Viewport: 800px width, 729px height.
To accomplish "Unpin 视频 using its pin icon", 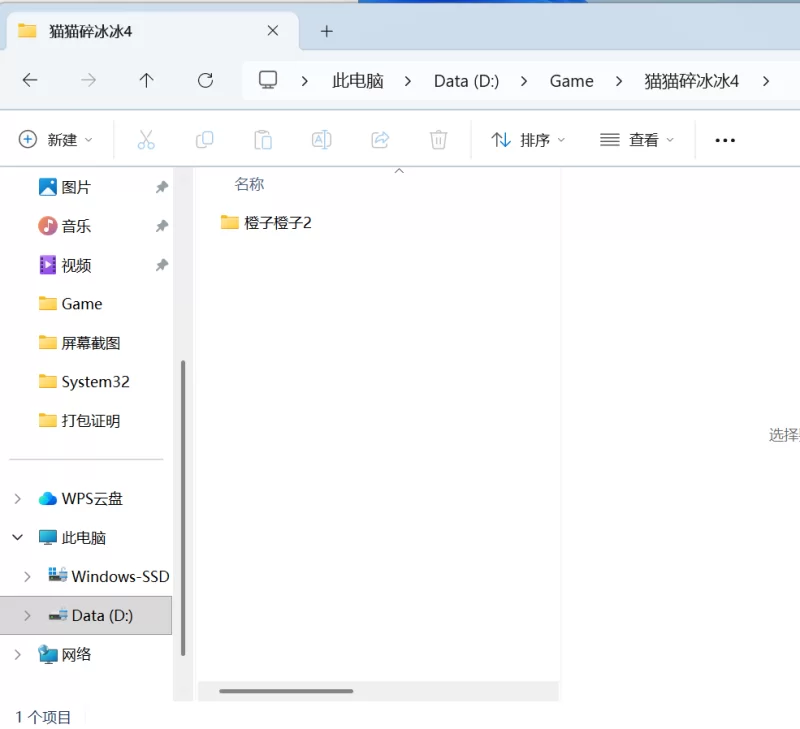I will coord(162,265).
